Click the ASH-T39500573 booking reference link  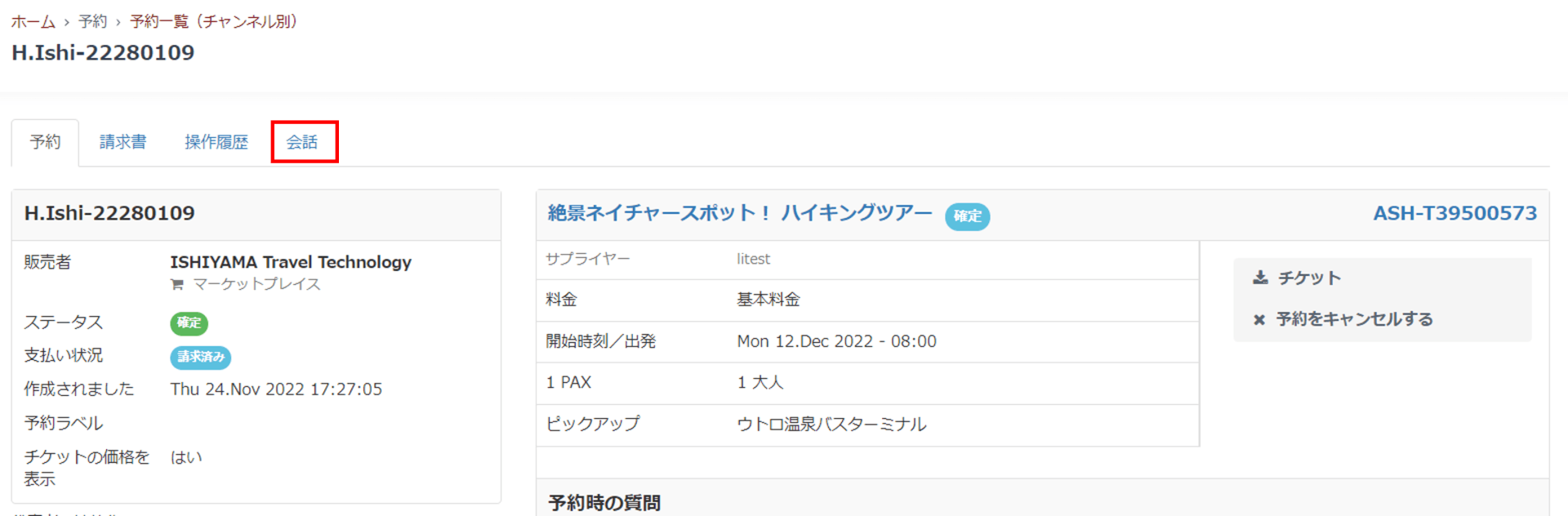click(1454, 213)
